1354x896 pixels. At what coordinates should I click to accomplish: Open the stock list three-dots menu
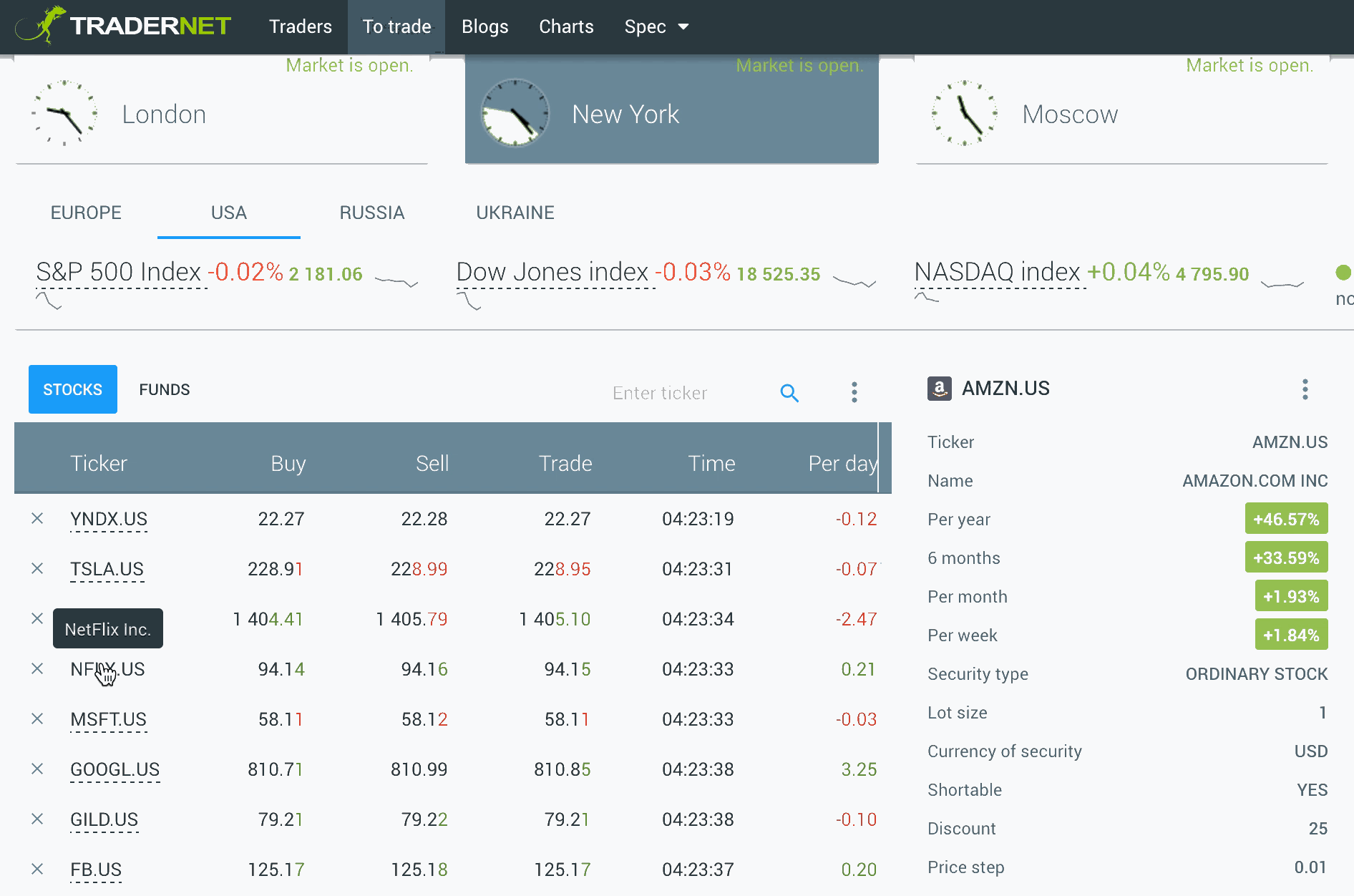(854, 392)
